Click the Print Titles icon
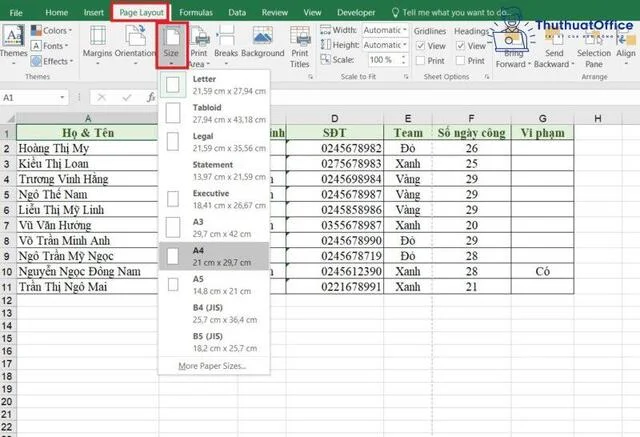The height and width of the screenshot is (437, 640). [300, 37]
